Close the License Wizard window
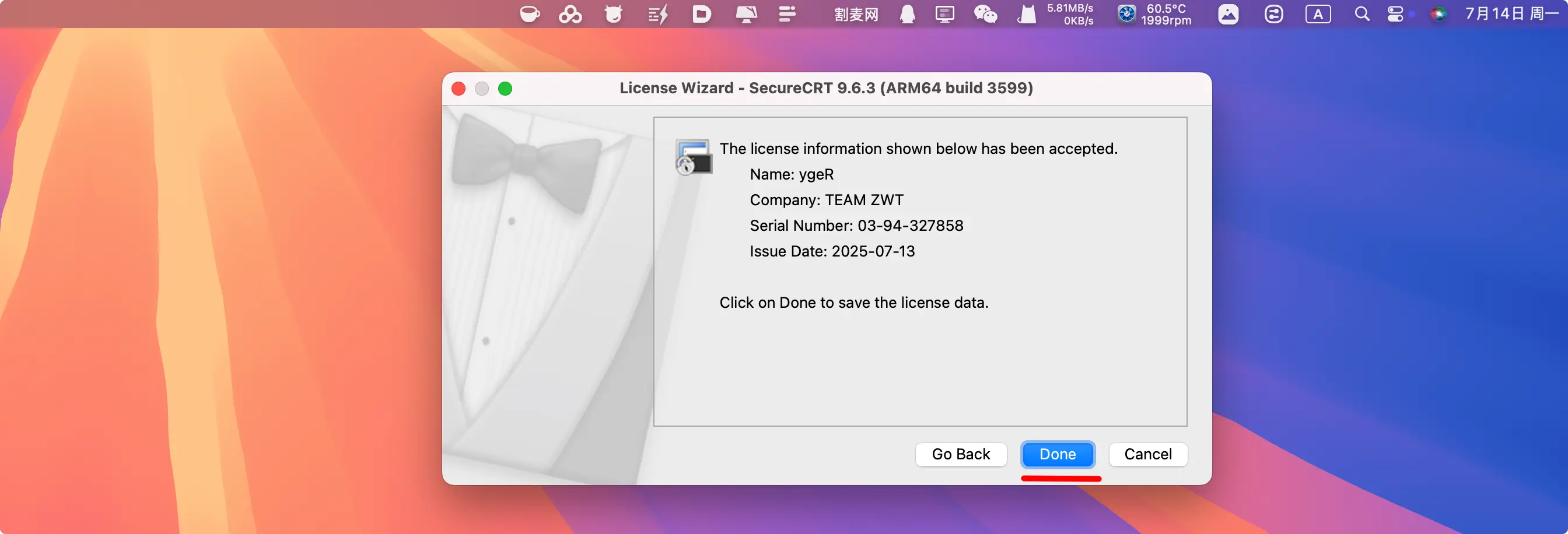Viewport: 1568px width, 534px height. click(459, 89)
